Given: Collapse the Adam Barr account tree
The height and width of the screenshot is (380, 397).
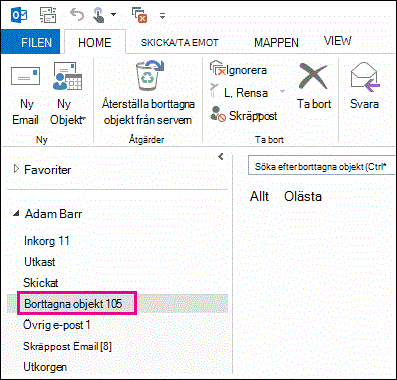Looking at the screenshot, I should (16, 214).
